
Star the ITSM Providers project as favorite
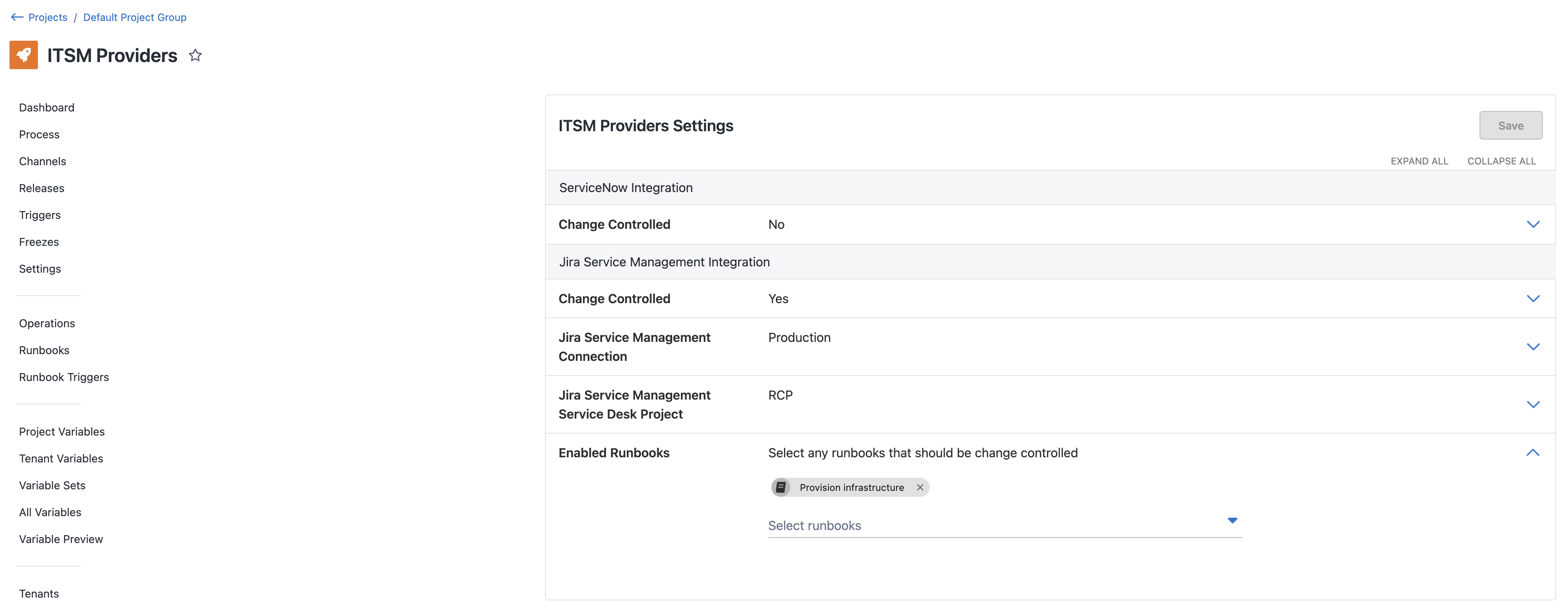195,55
